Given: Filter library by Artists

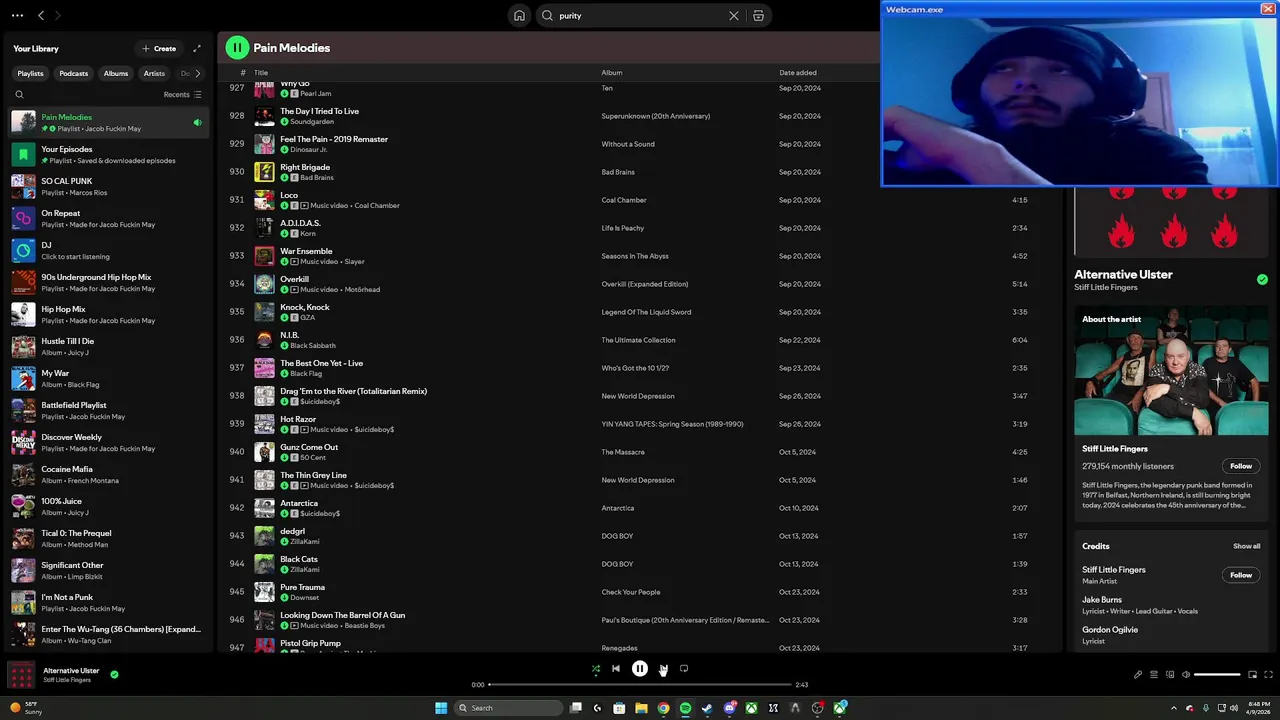Looking at the screenshot, I should tap(154, 73).
